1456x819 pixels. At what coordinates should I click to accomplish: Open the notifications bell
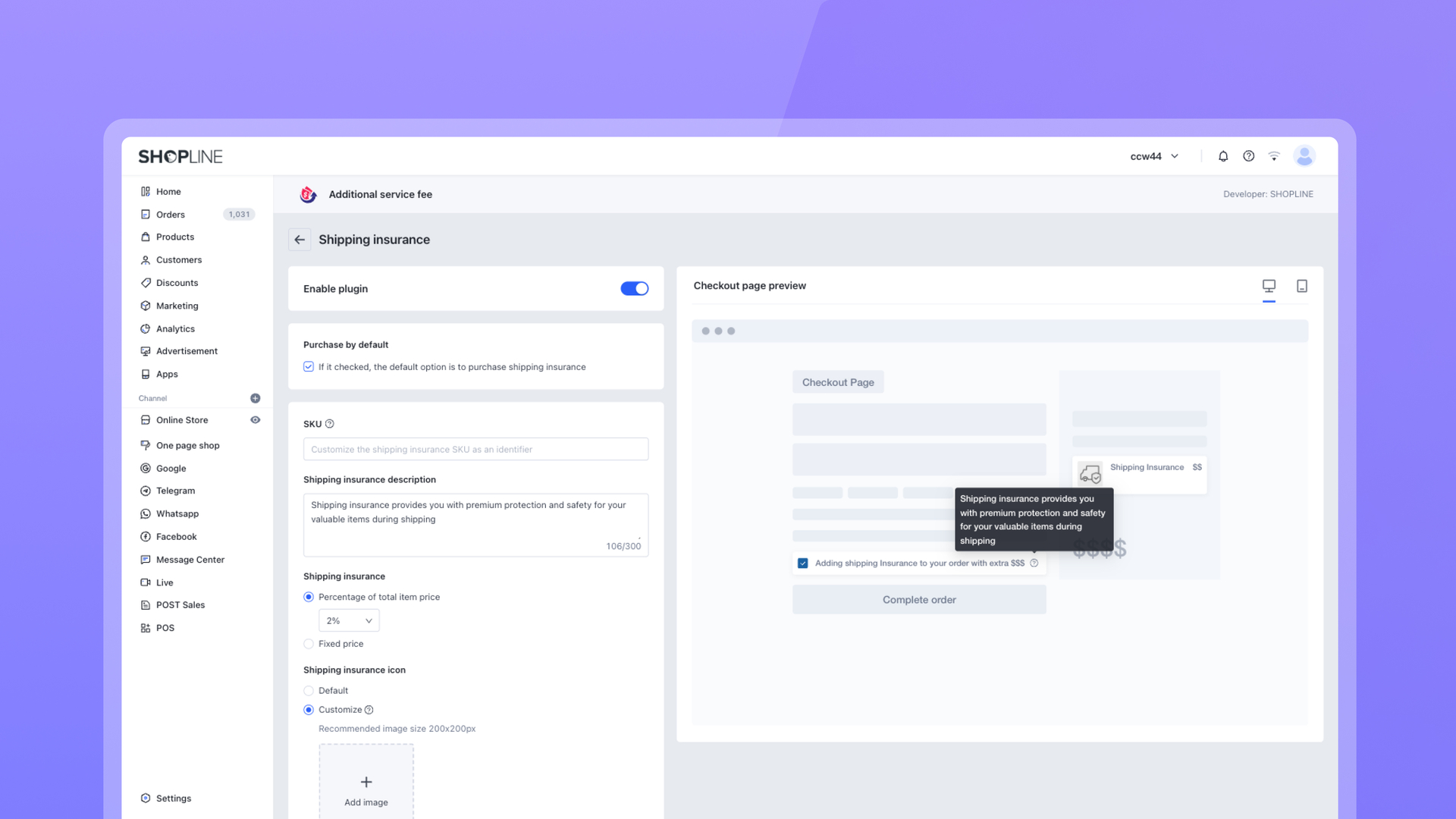[x=1223, y=156]
